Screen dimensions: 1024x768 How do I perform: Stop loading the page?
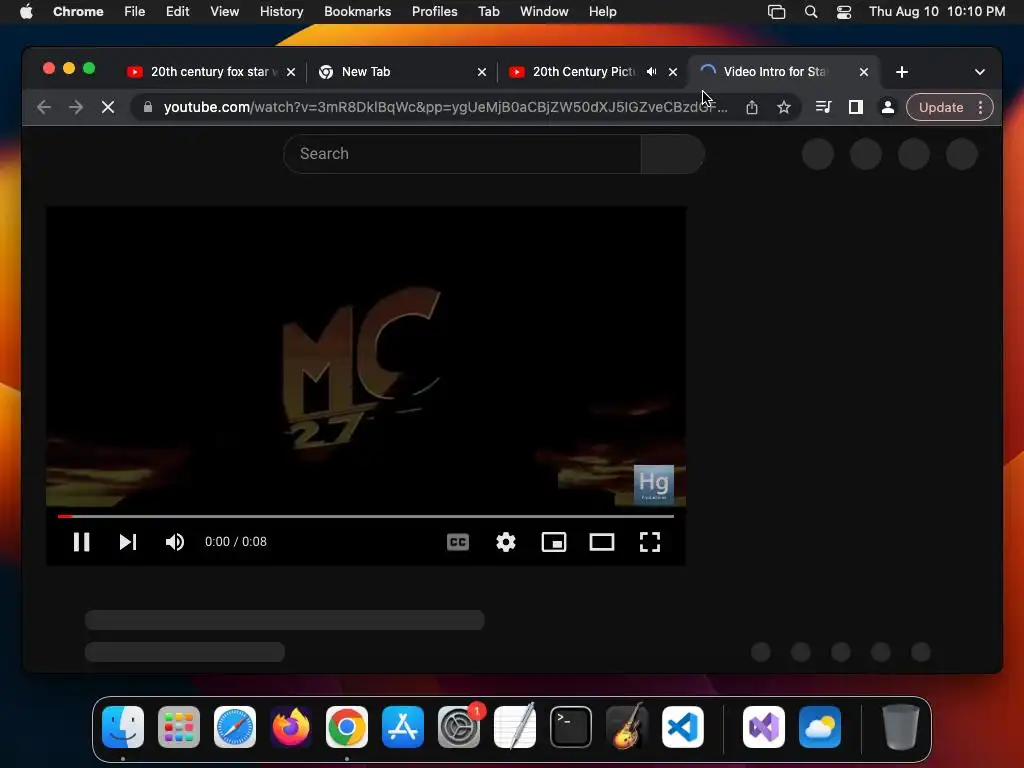pyautogui.click(x=108, y=107)
